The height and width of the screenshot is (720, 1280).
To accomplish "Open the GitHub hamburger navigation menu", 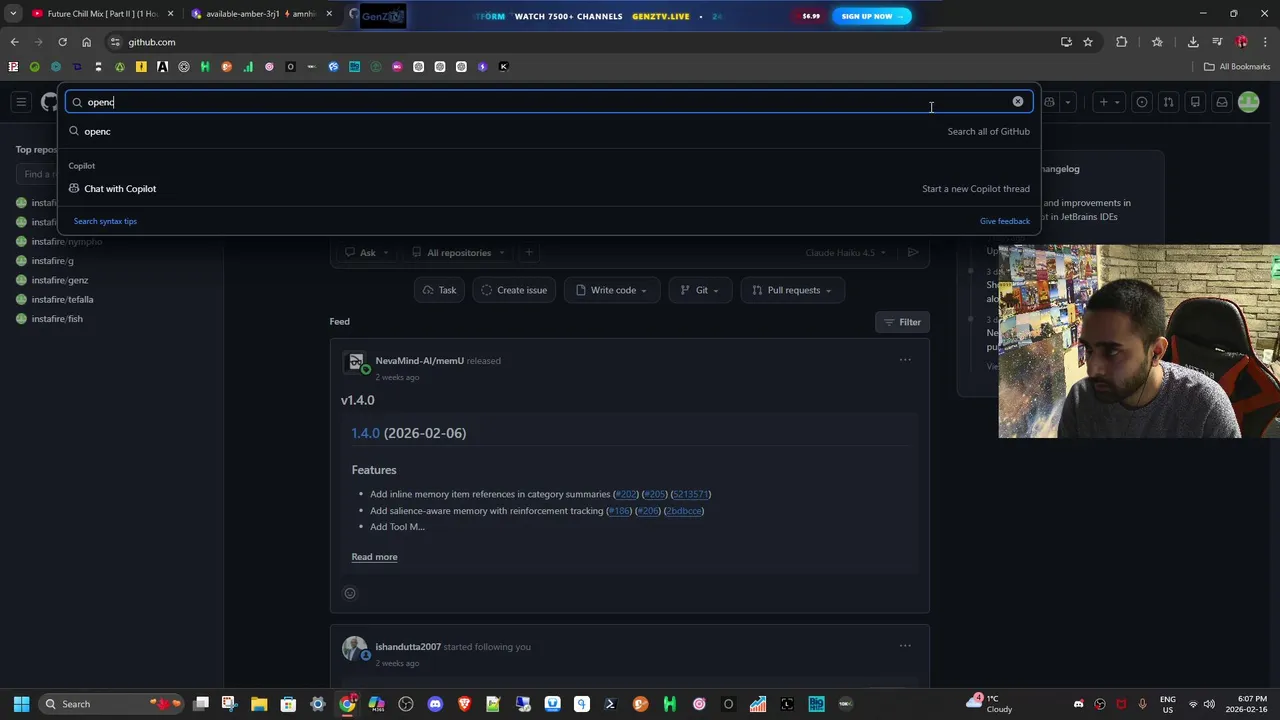I will [x=21, y=102].
